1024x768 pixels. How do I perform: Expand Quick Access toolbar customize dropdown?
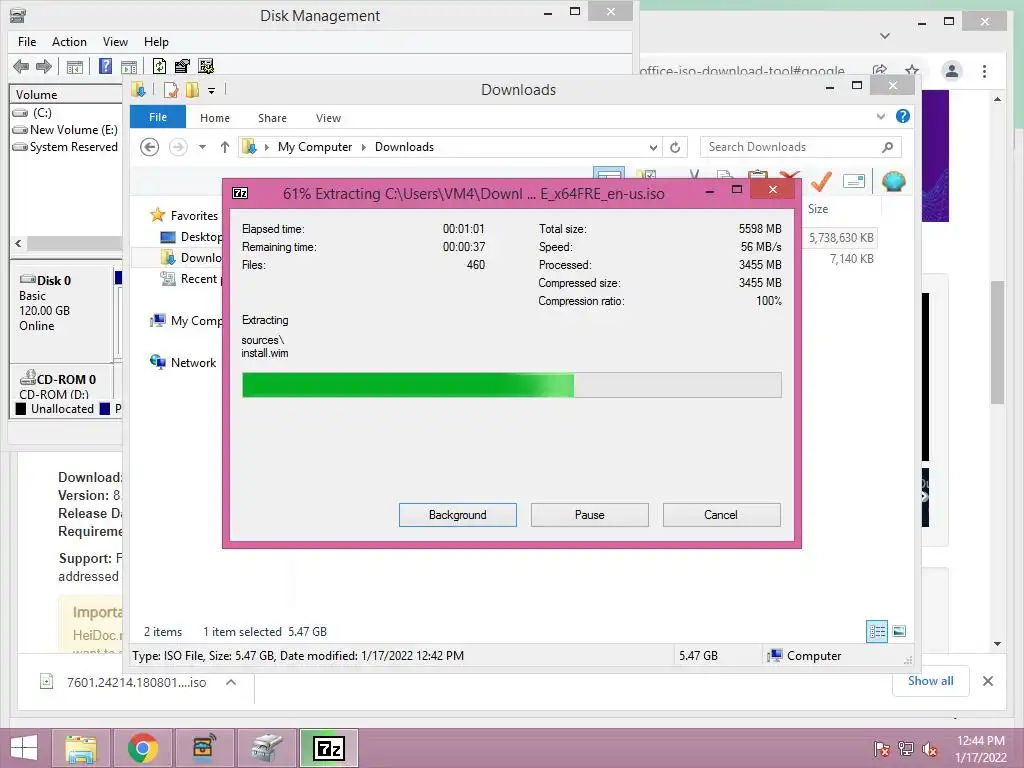(212, 91)
